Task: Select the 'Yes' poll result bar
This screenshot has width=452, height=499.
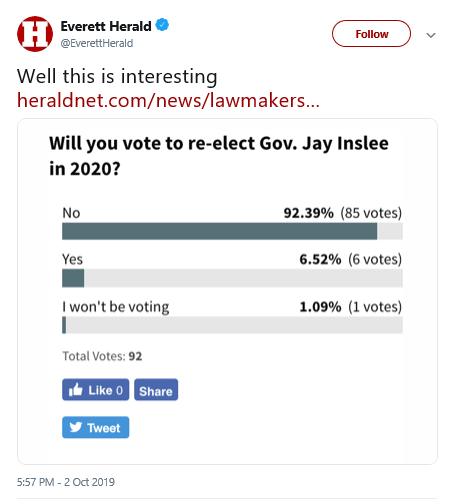Action: 232,278
